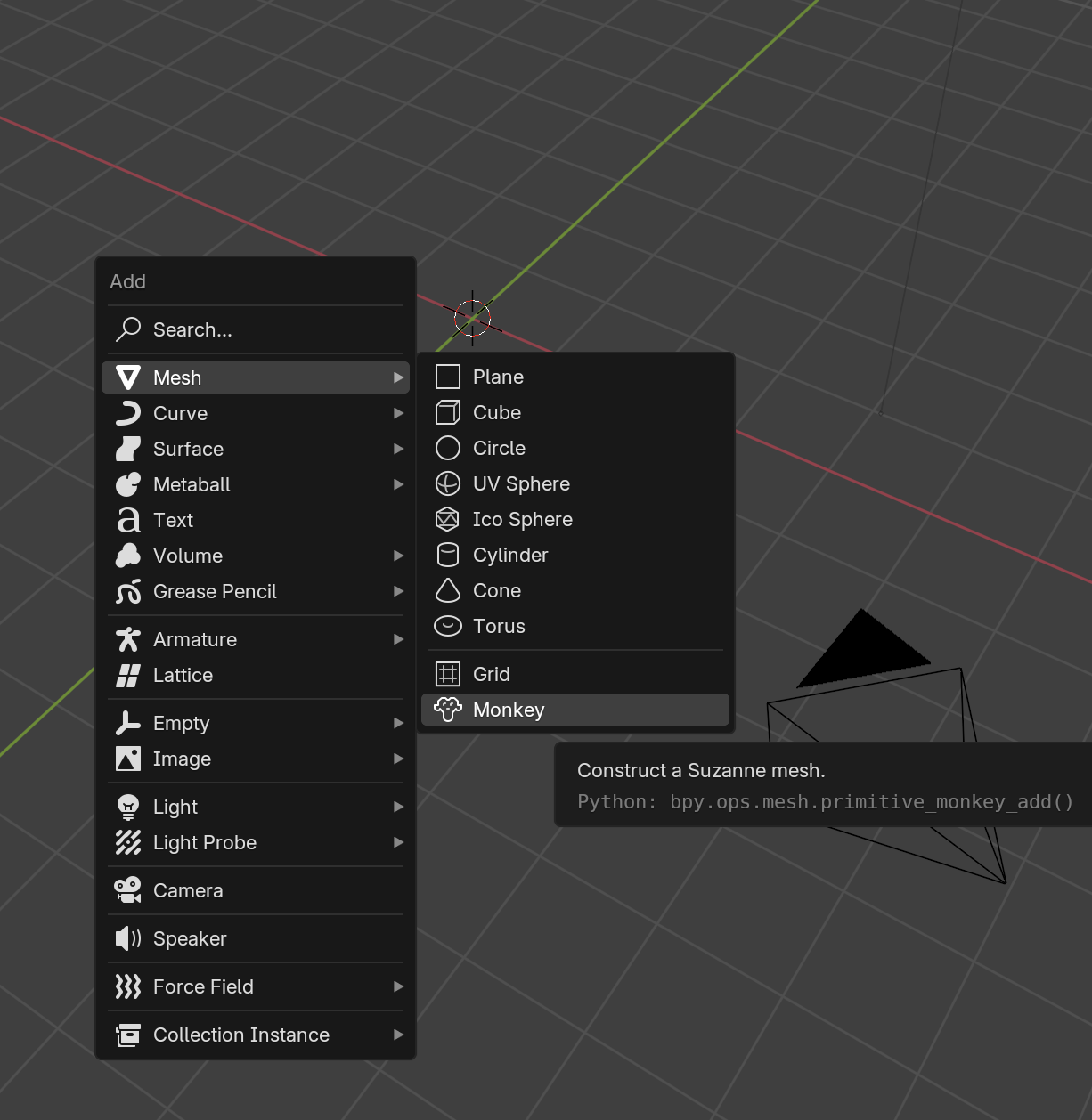Viewport: 1092px width, 1120px height.
Task: Choose Camera in the Add menu
Action: (x=256, y=890)
